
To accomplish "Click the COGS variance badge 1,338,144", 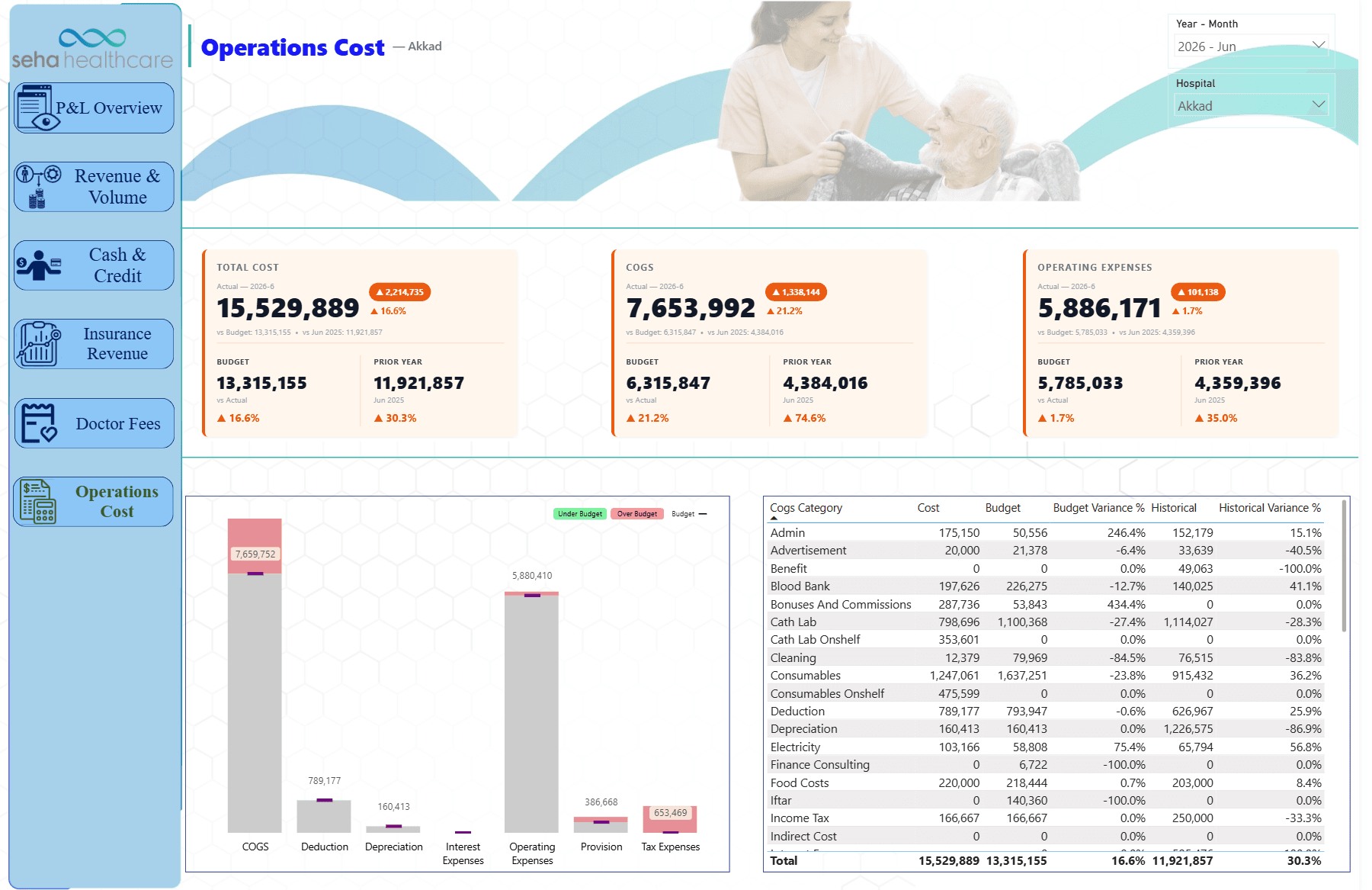I will pyautogui.click(x=796, y=292).
